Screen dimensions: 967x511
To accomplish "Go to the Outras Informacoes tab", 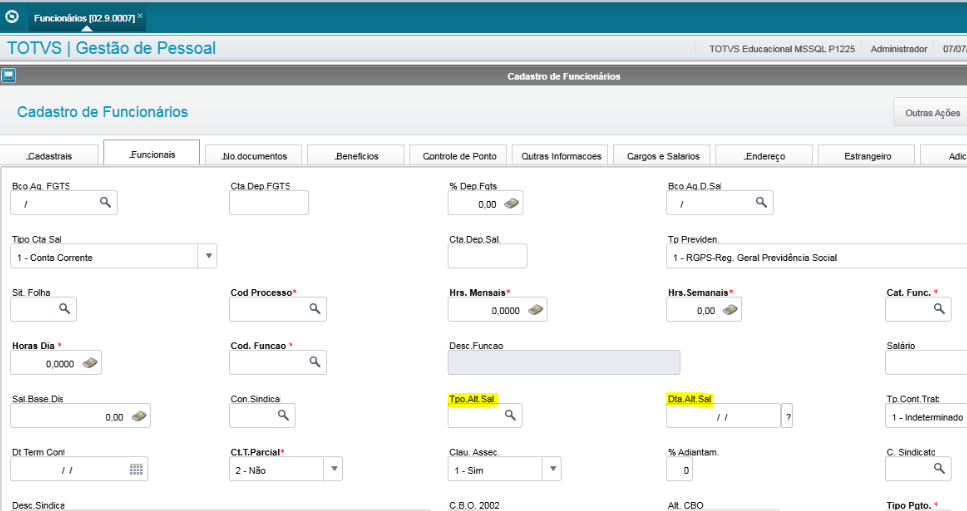I will (x=561, y=156).
